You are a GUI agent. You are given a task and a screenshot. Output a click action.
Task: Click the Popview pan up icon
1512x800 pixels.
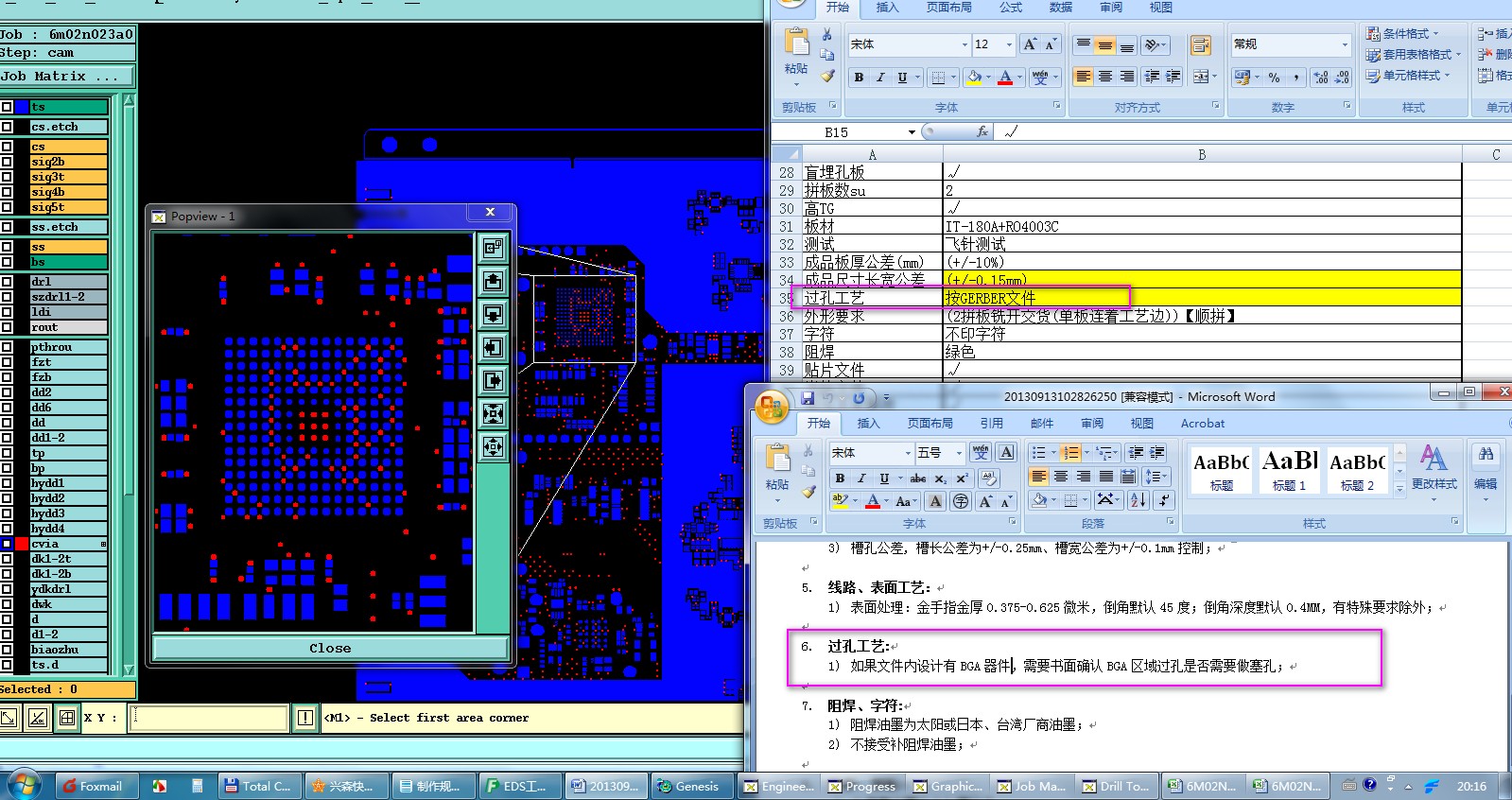coord(493,281)
